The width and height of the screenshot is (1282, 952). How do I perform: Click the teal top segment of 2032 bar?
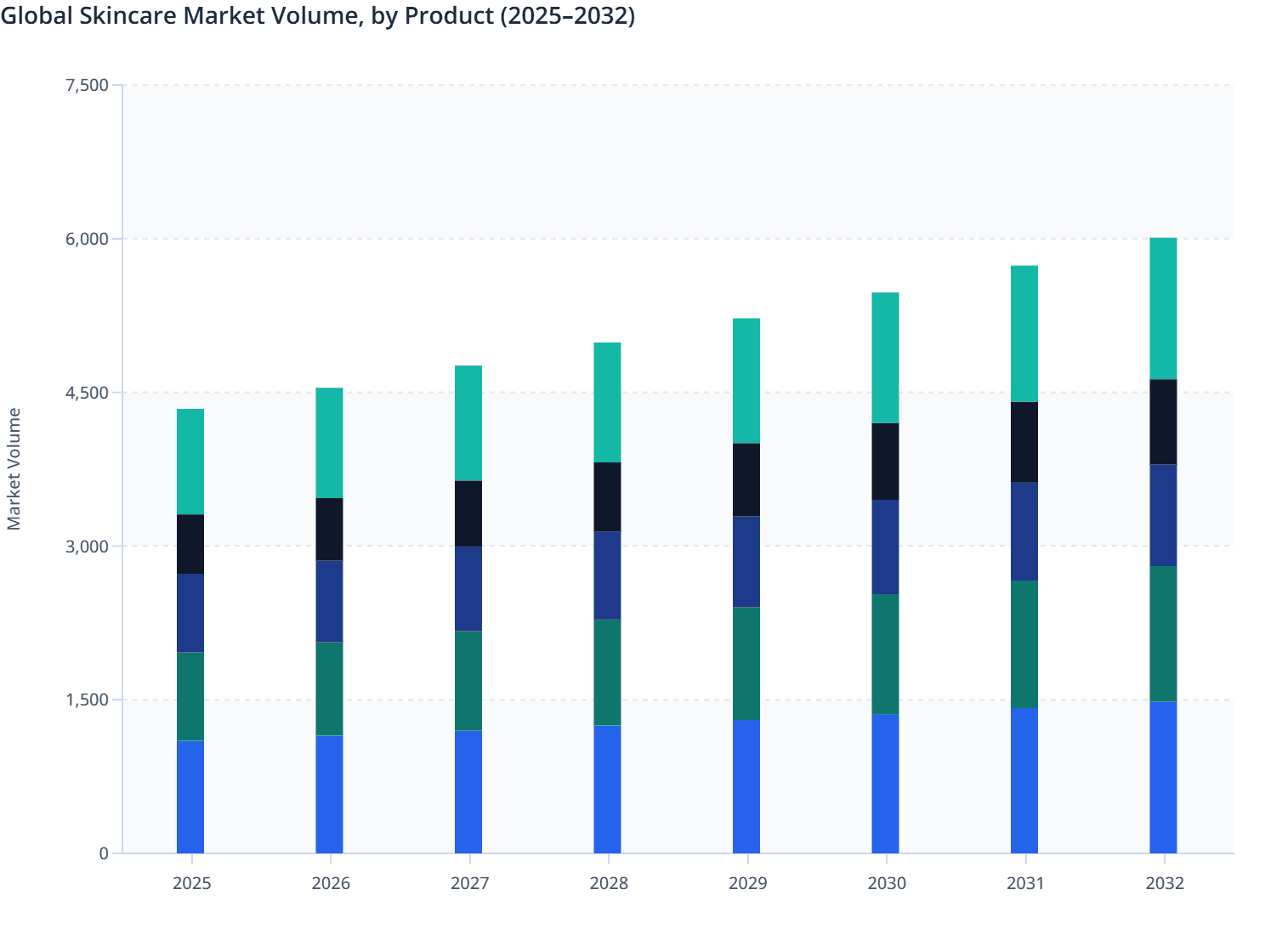point(1164,306)
